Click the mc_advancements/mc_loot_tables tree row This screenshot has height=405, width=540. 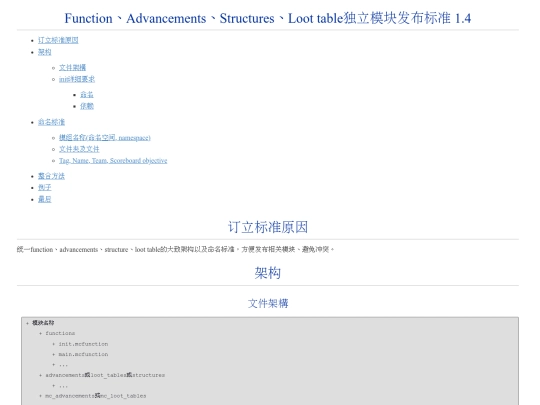click(95, 396)
